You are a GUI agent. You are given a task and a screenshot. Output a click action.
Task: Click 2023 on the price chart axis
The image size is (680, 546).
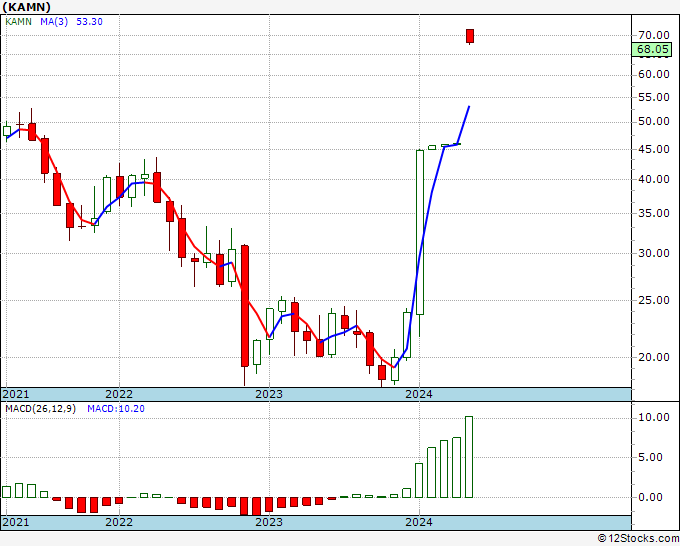[x=269, y=394]
